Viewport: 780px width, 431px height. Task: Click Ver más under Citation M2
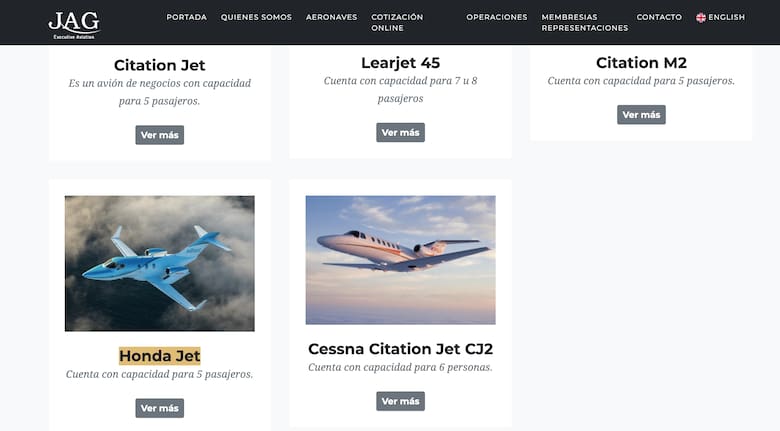(641, 115)
